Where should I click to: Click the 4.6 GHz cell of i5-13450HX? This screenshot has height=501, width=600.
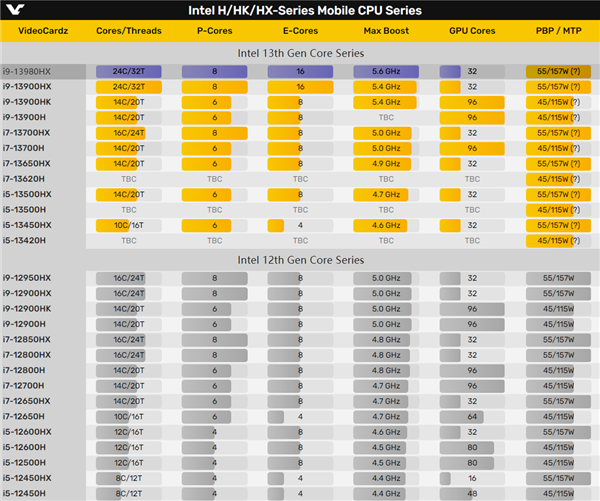click(x=386, y=225)
